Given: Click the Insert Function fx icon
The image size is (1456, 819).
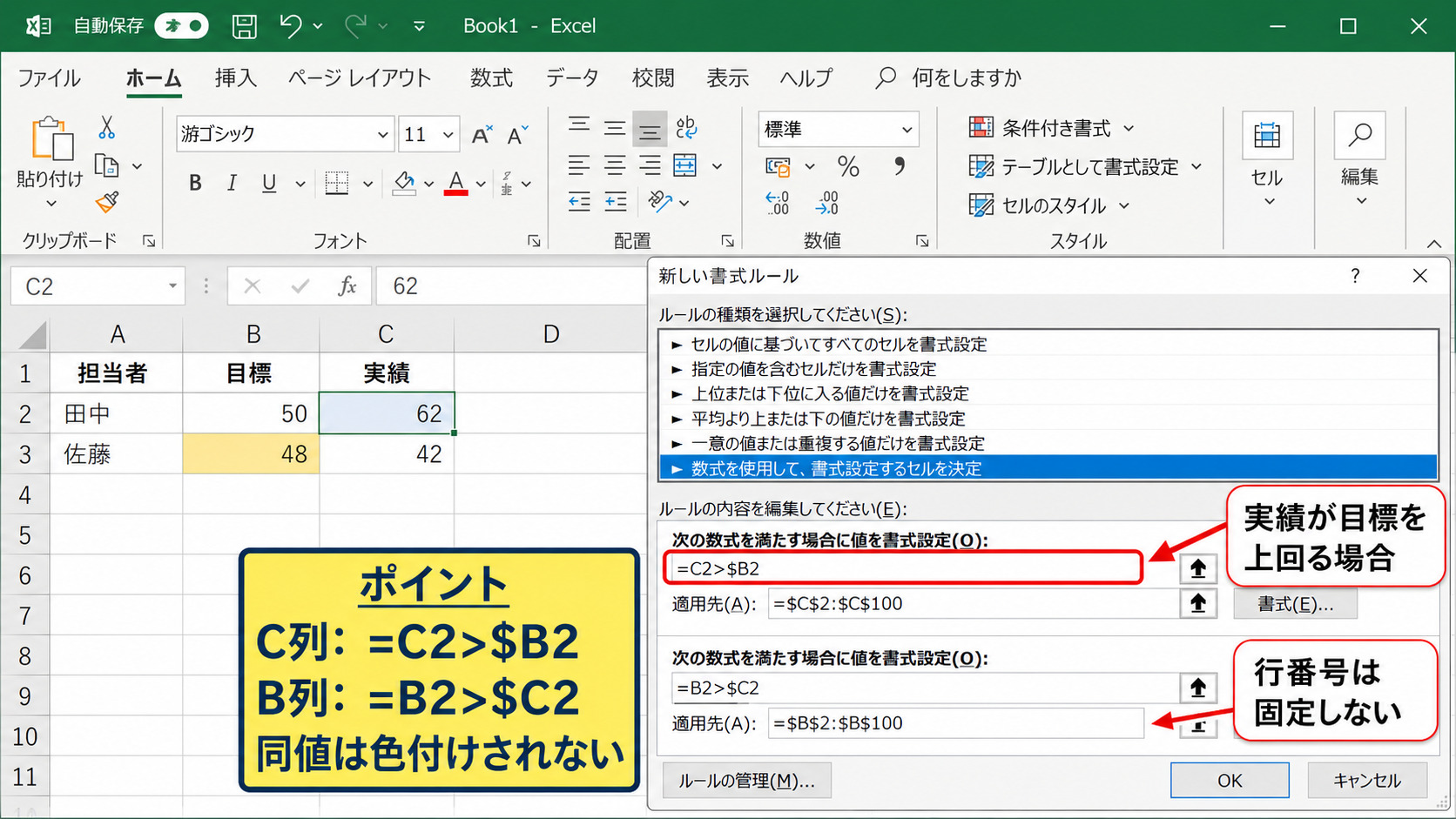Looking at the screenshot, I should click(x=347, y=286).
